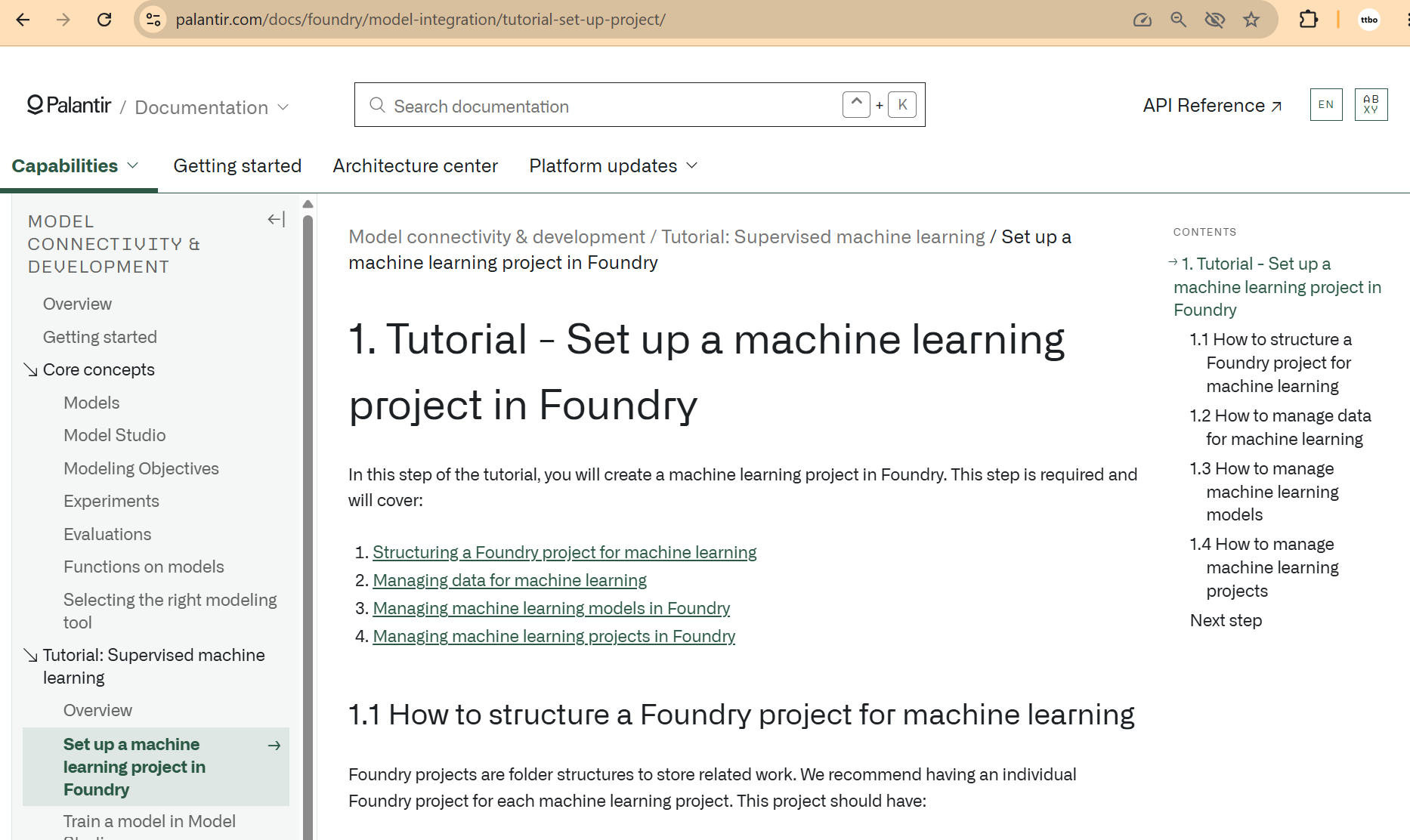The width and height of the screenshot is (1410, 840).
Task: Open Experiments in the sidebar
Action: point(111,501)
